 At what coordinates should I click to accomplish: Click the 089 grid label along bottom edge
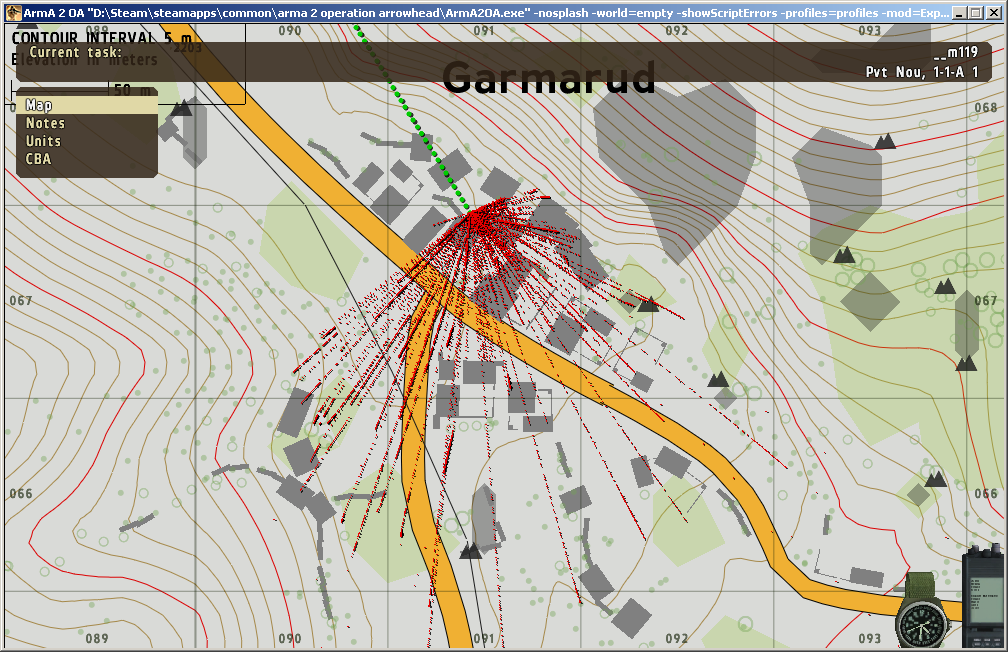pos(96,638)
